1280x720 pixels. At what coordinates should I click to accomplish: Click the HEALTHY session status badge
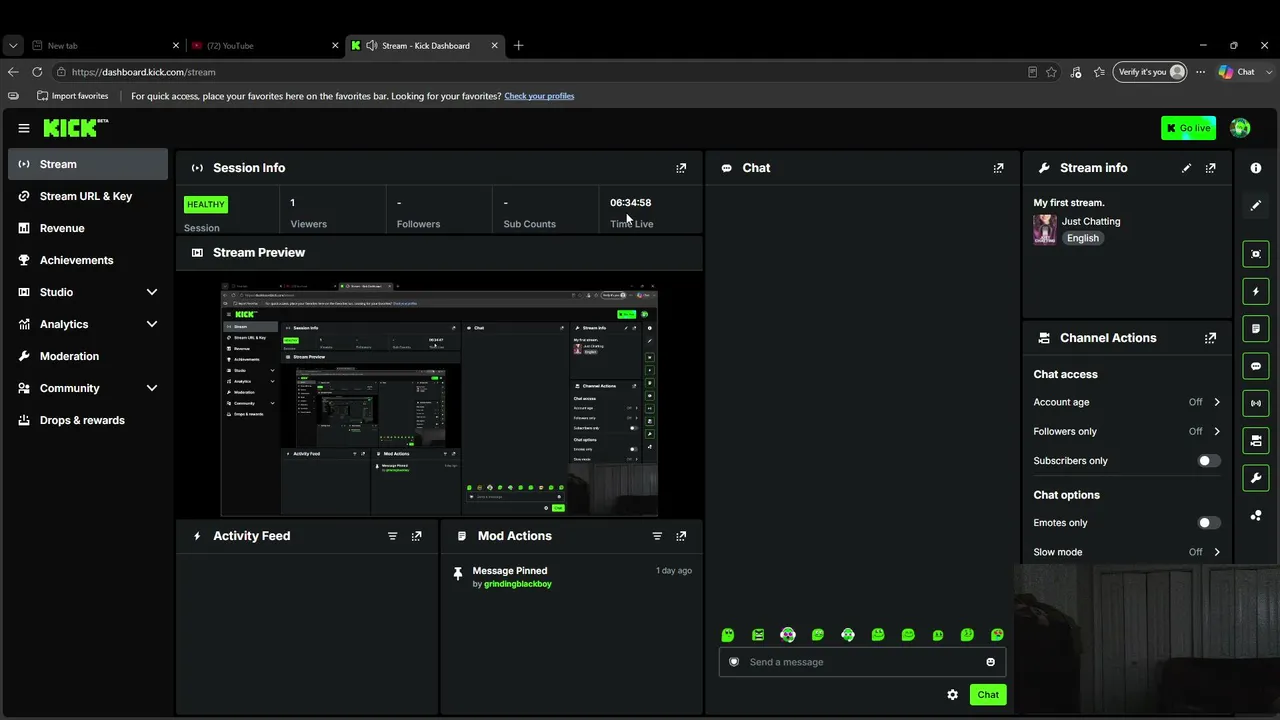(x=206, y=205)
